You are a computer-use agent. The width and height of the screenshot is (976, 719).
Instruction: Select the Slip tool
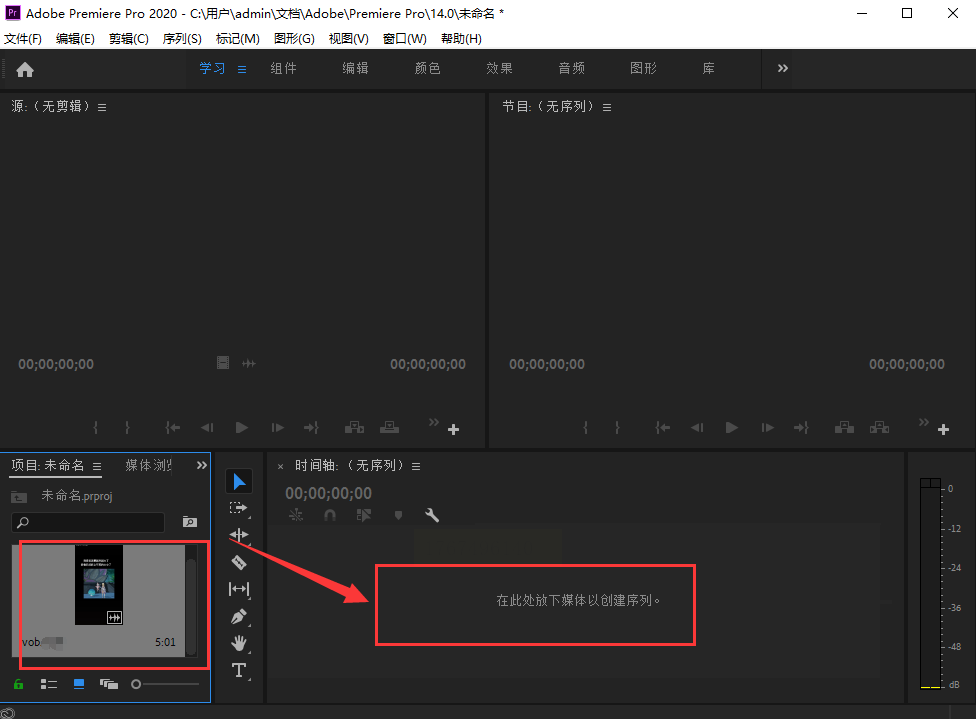click(x=239, y=590)
